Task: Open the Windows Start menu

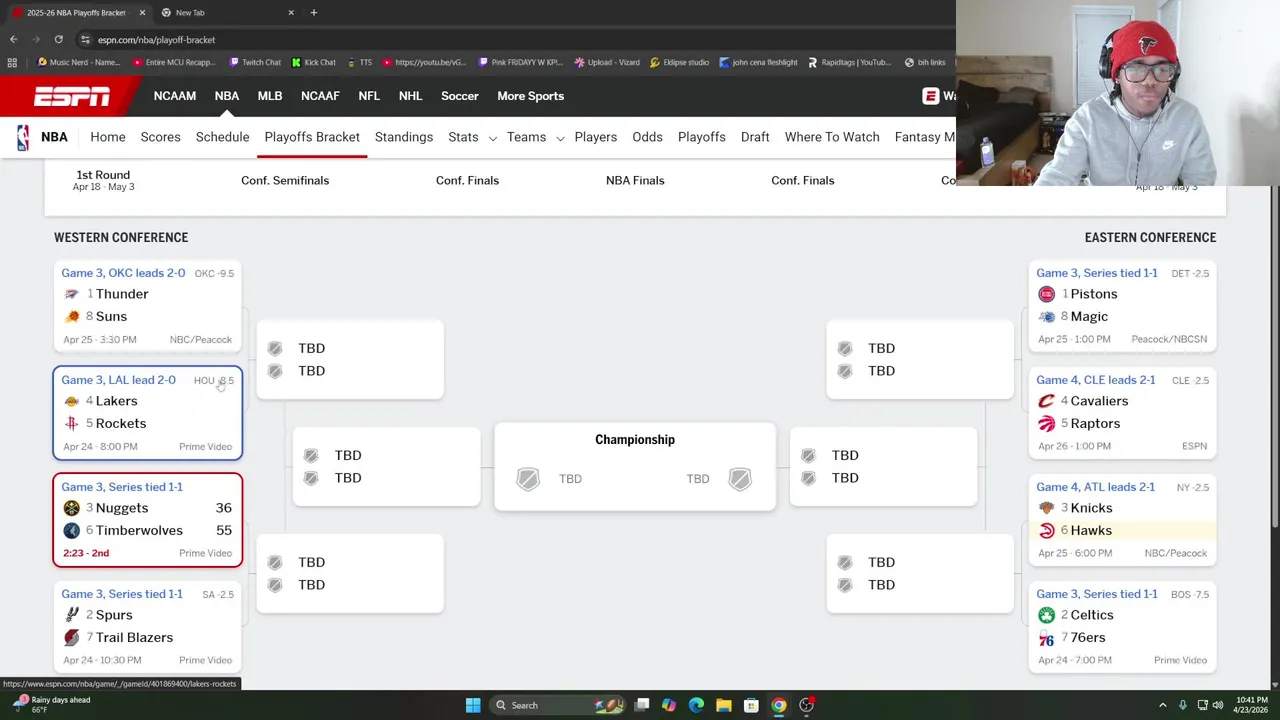Action: pyautogui.click(x=473, y=705)
